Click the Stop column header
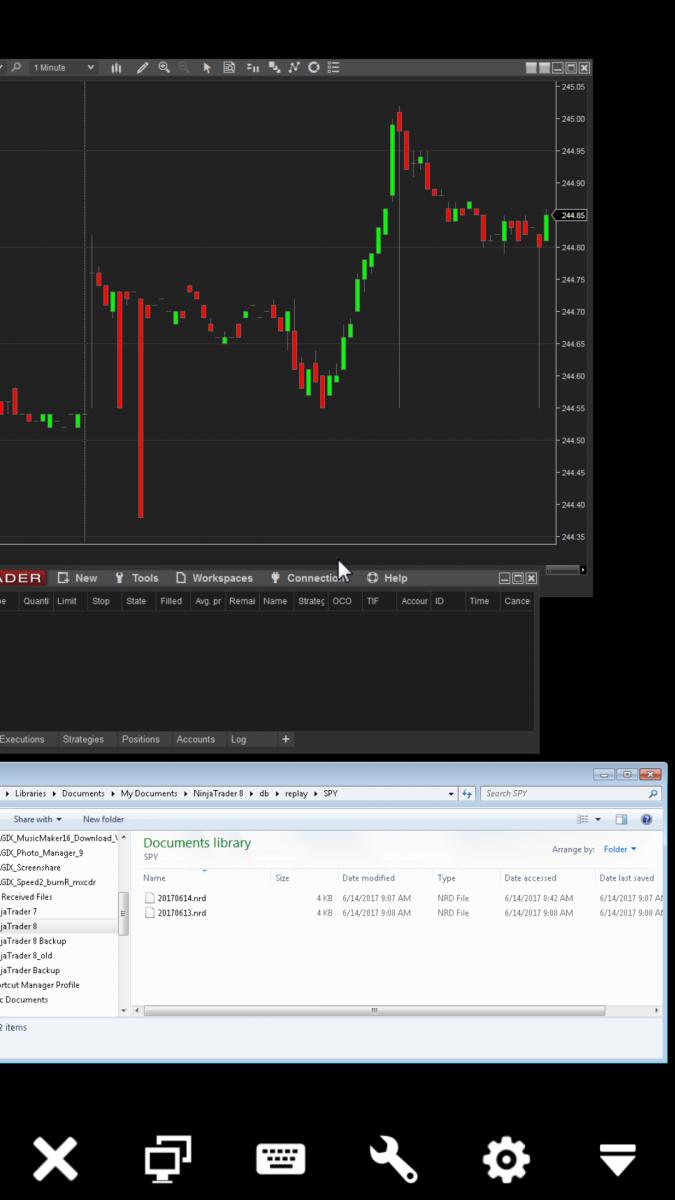The height and width of the screenshot is (1200, 675). [x=101, y=601]
